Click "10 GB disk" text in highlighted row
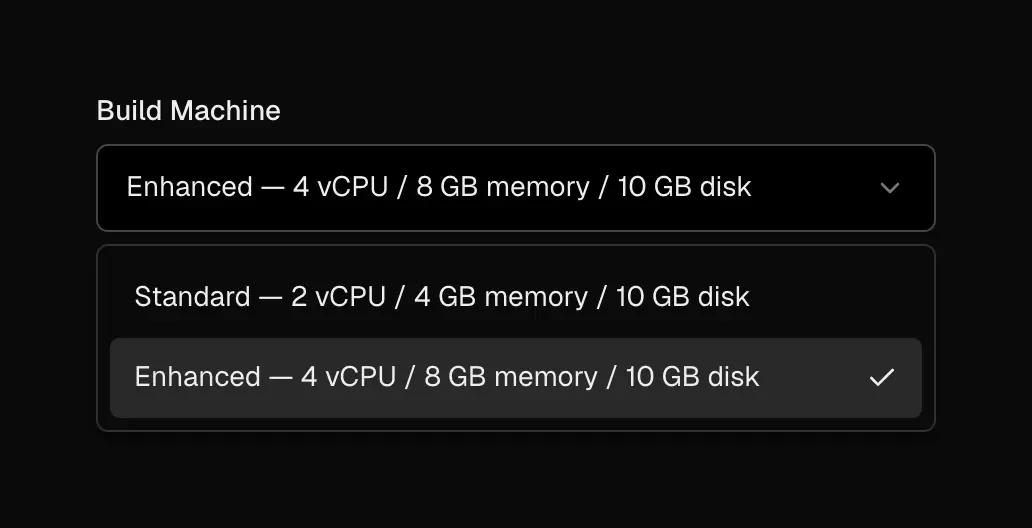 [692, 377]
